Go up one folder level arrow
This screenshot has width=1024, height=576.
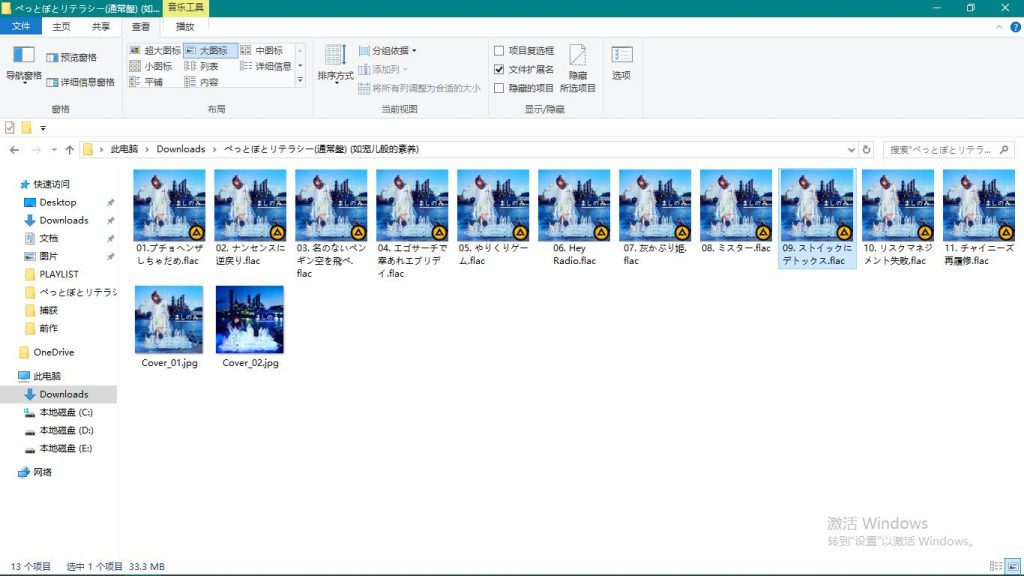coord(70,150)
